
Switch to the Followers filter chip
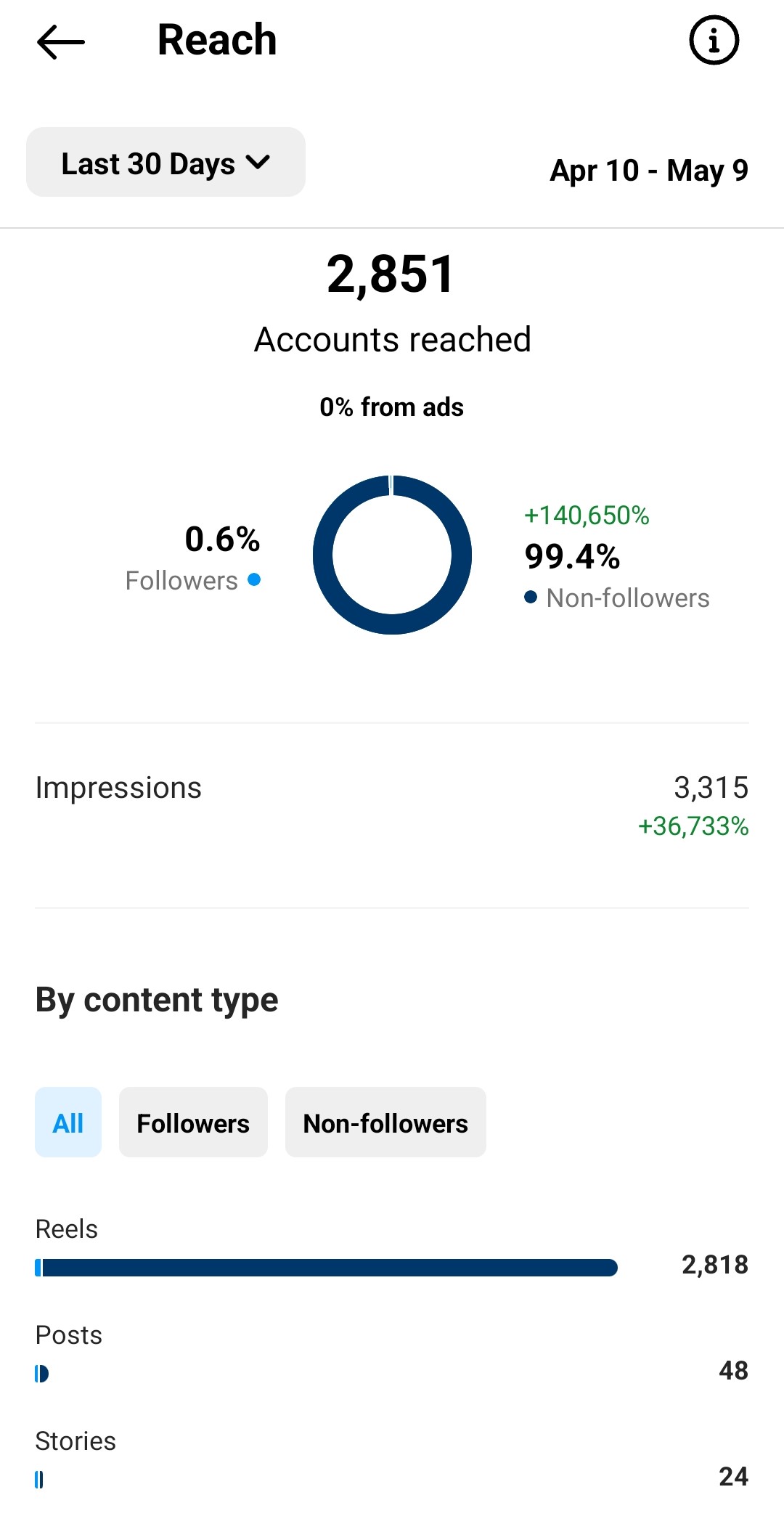point(193,1122)
